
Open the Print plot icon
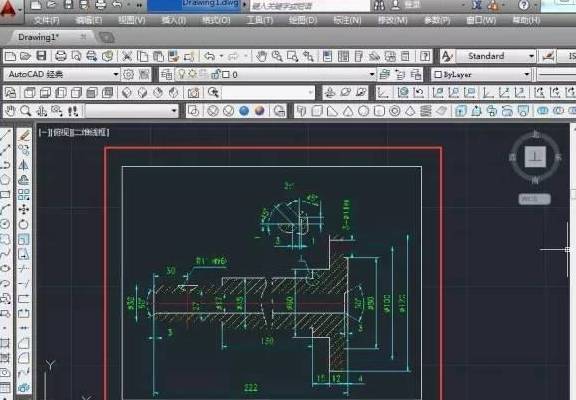[61, 56]
